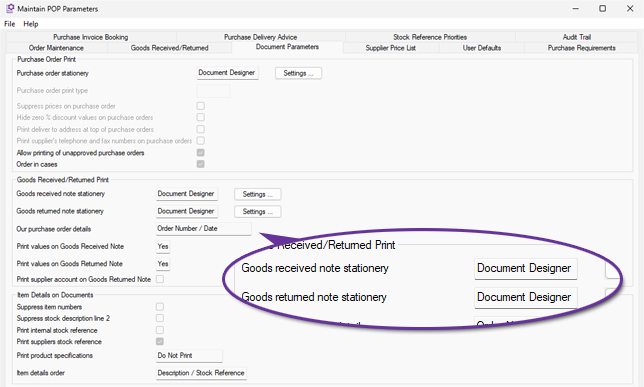Open Document Designer for goods returned note
Image resolution: width=644 pixels, height=387 pixels.
[186, 211]
